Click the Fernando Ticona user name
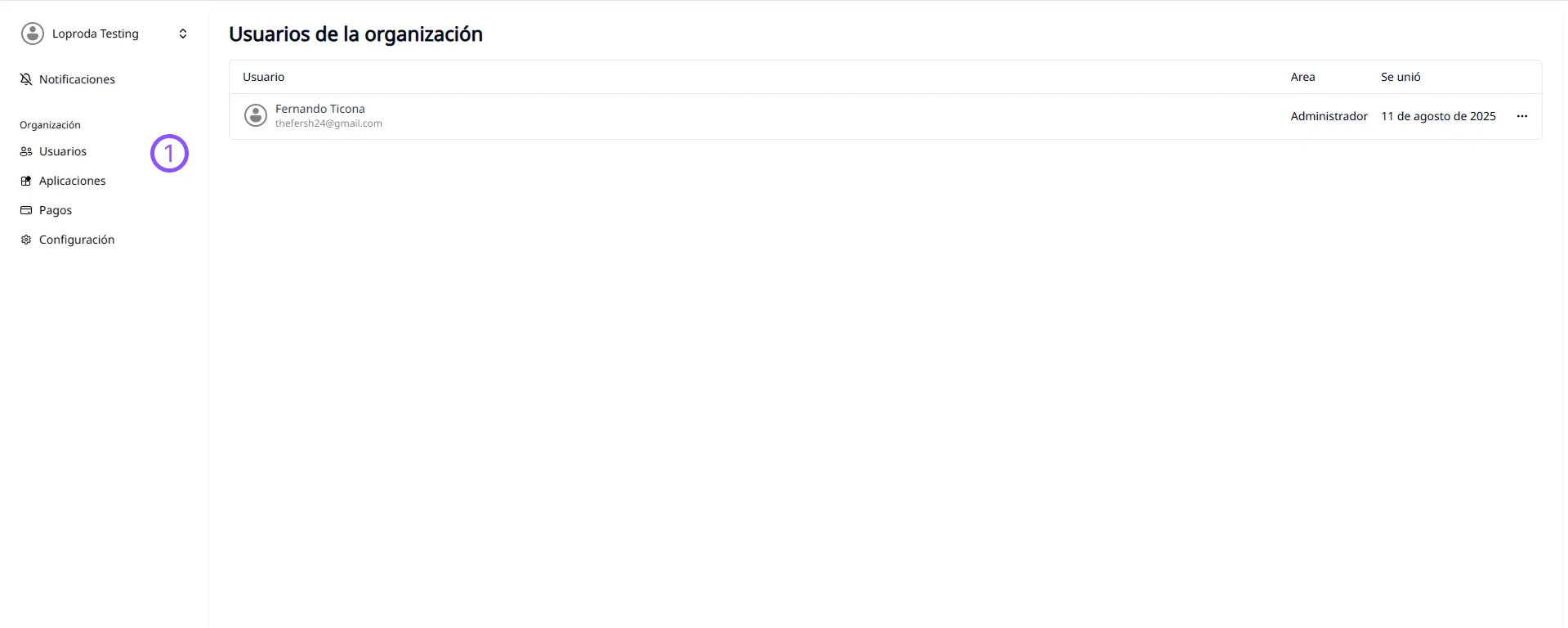This screenshot has height=628, width=1568. tap(319, 109)
